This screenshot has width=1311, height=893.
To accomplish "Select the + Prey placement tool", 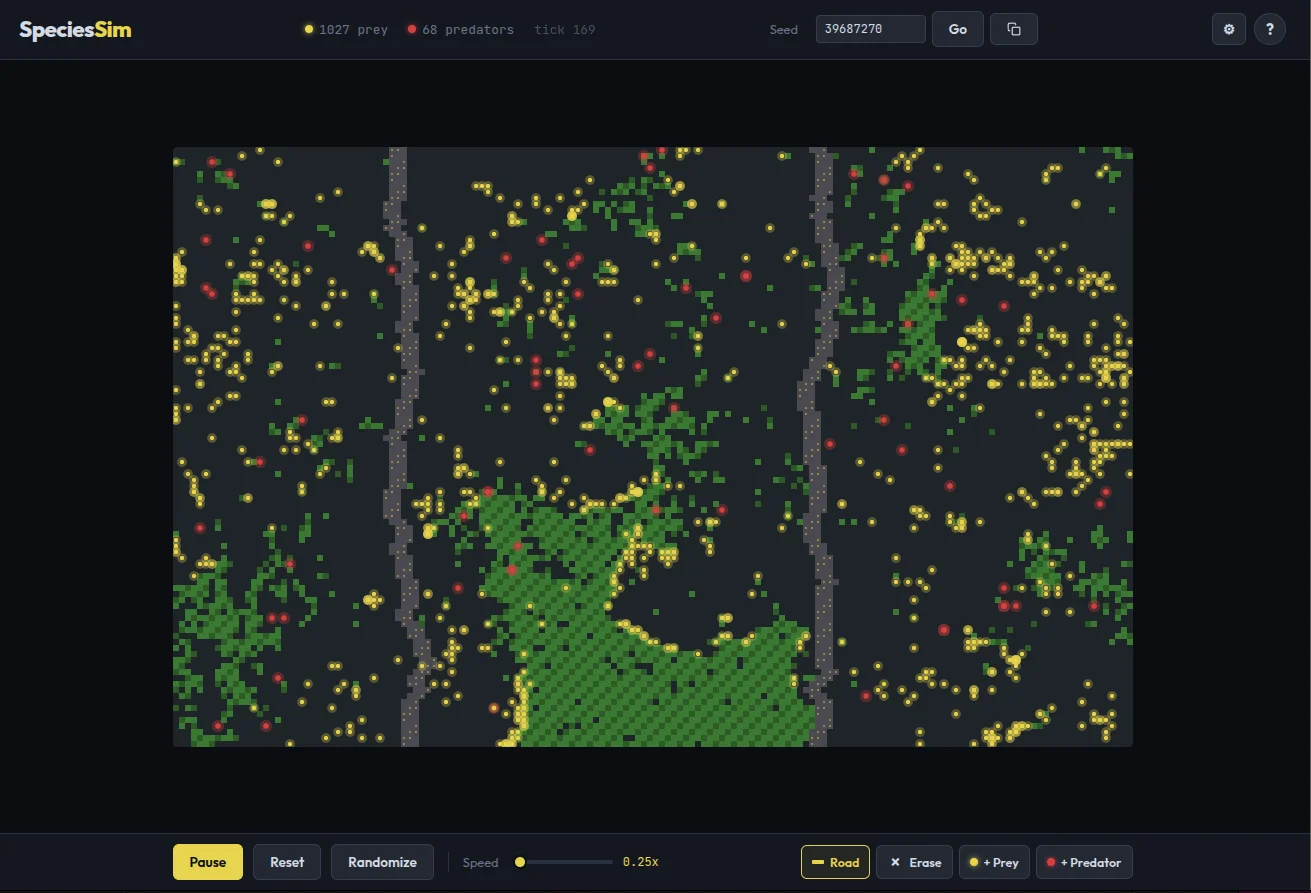I will (993, 861).
